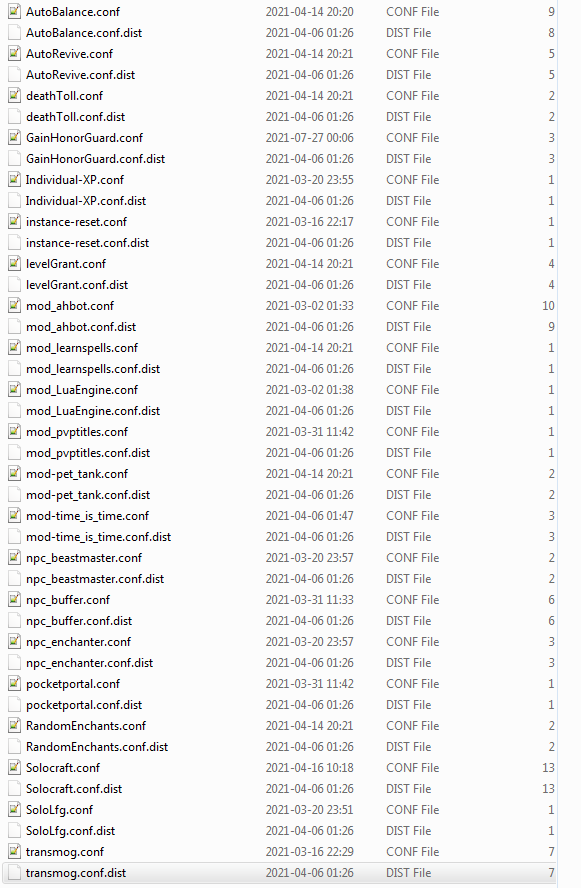Select the pocketportal.conf file icon
The image size is (581, 888).
[x=15, y=683]
